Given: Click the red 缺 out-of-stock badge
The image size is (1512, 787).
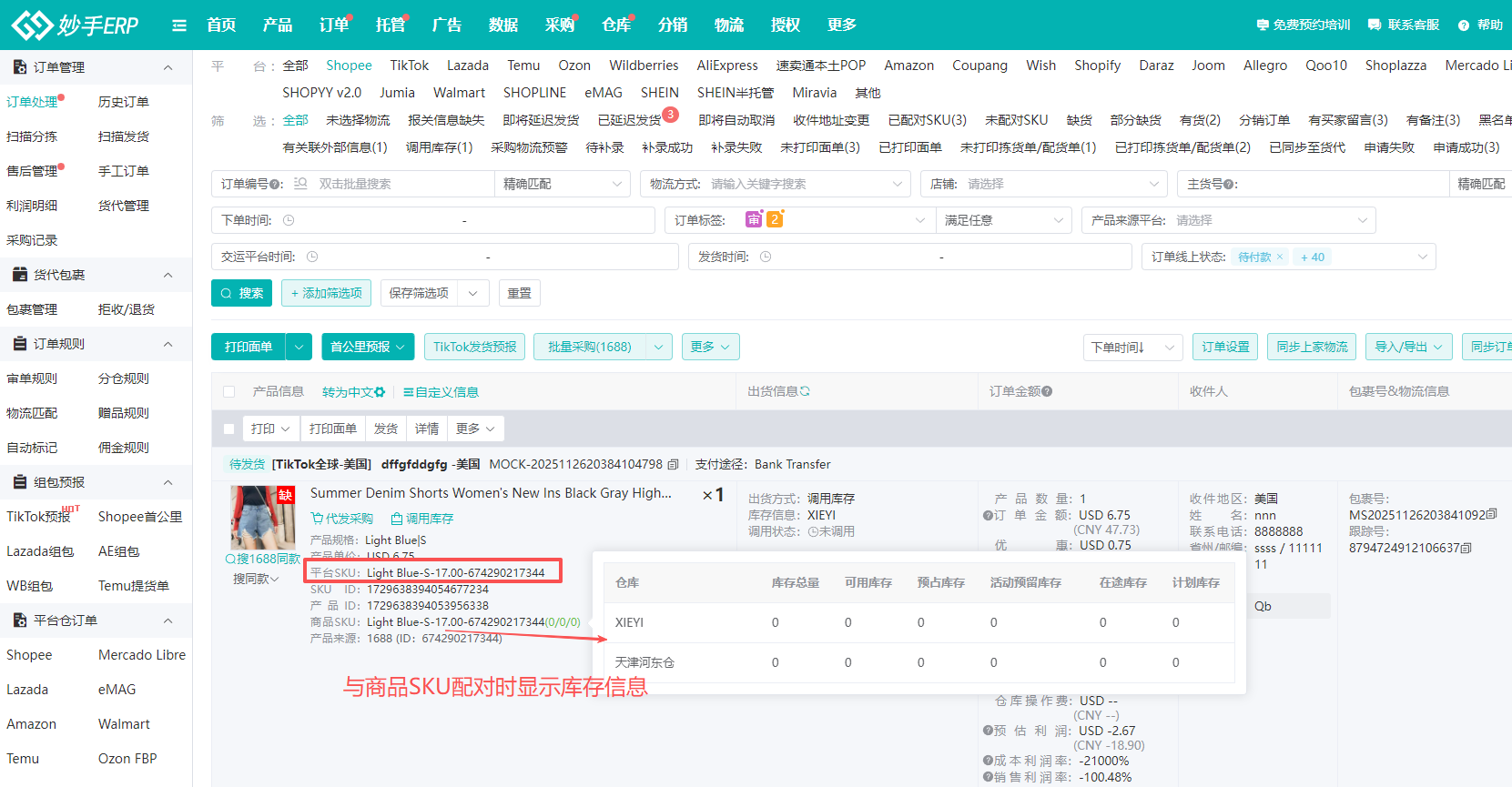Looking at the screenshot, I should click(x=286, y=495).
